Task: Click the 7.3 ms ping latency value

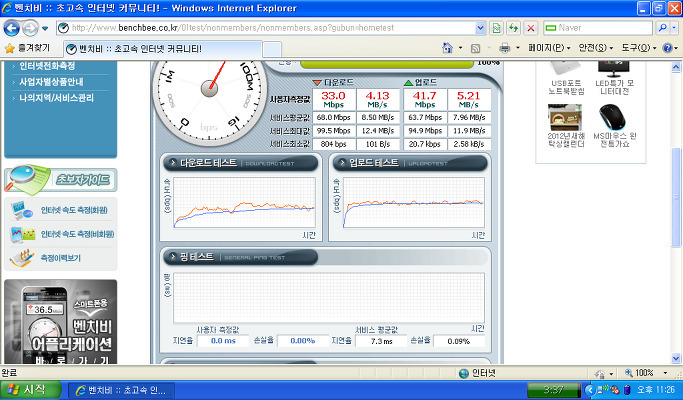Action: 381,341
